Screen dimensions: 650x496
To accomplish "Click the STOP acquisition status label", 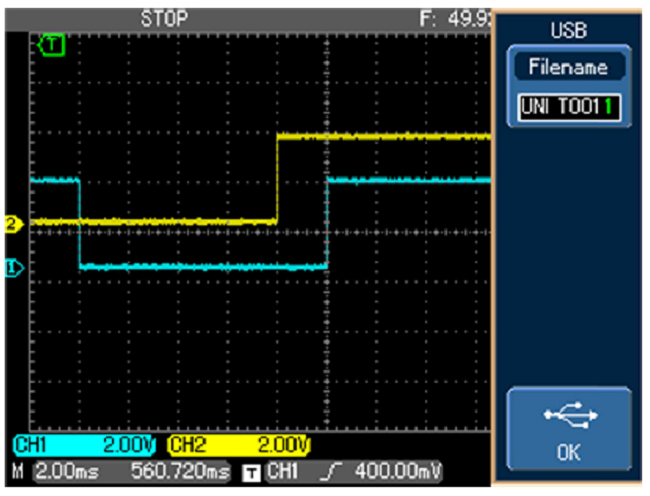I will coord(165,18).
